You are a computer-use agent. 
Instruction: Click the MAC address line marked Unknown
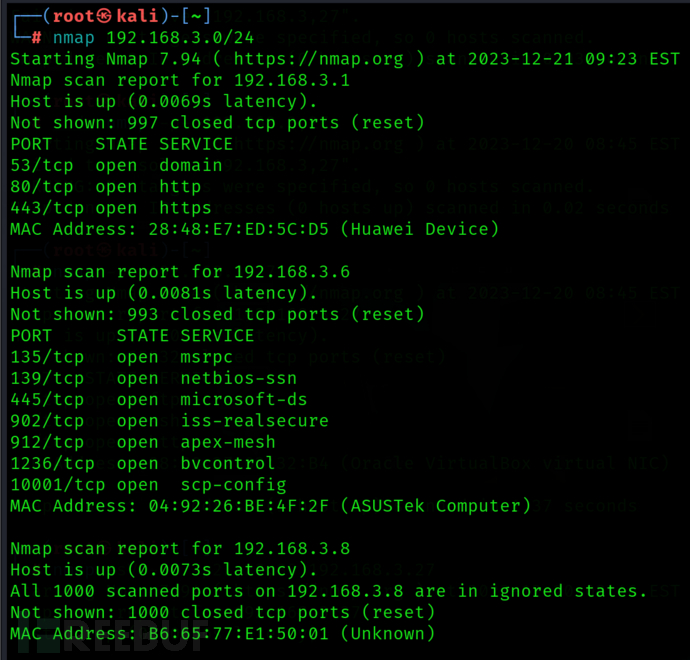pyautogui.click(x=222, y=633)
